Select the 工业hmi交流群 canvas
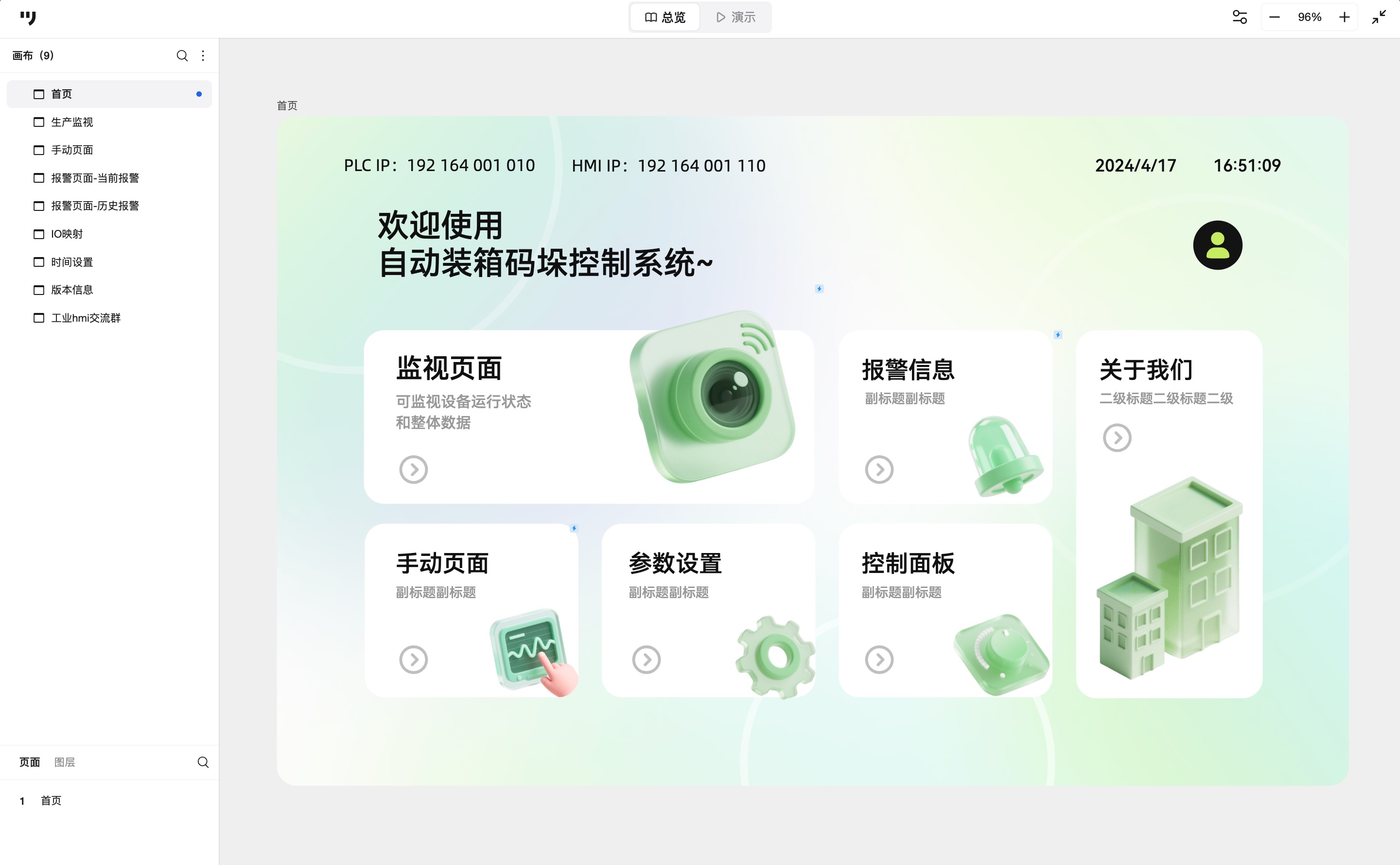Image resolution: width=1400 pixels, height=865 pixels. click(109, 318)
